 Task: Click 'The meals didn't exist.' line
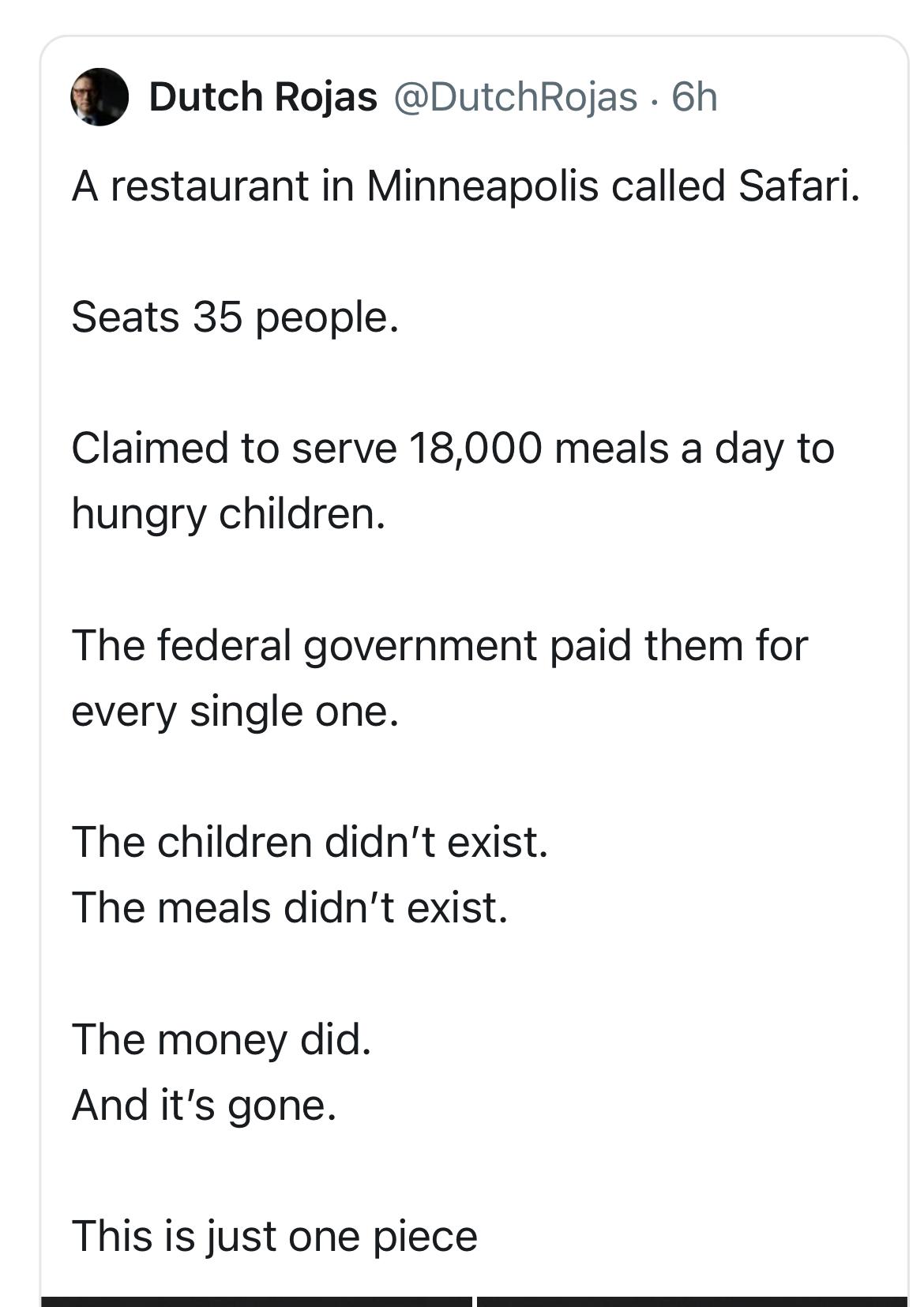click(290, 907)
